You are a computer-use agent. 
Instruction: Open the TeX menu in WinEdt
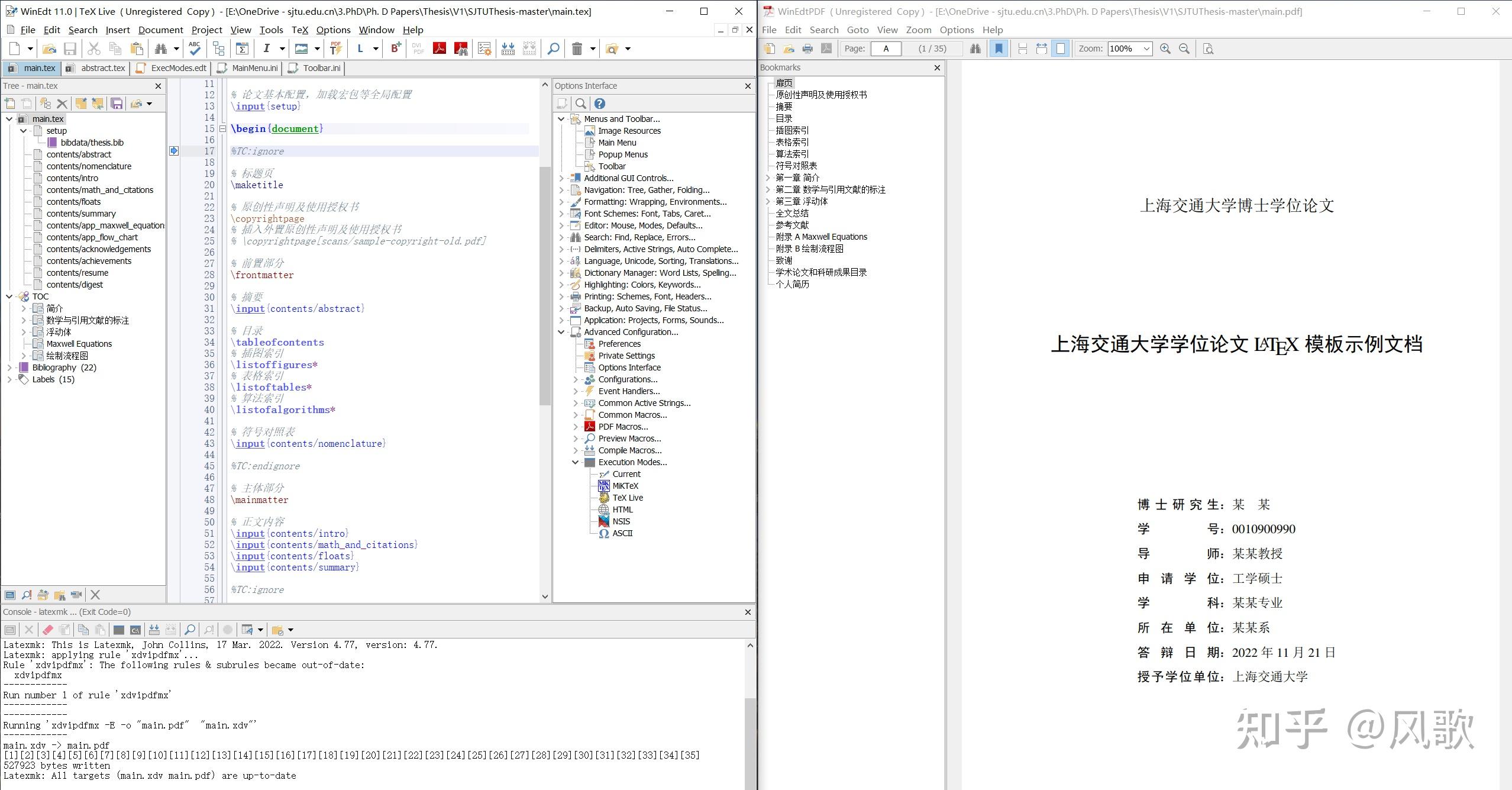tap(300, 30)
